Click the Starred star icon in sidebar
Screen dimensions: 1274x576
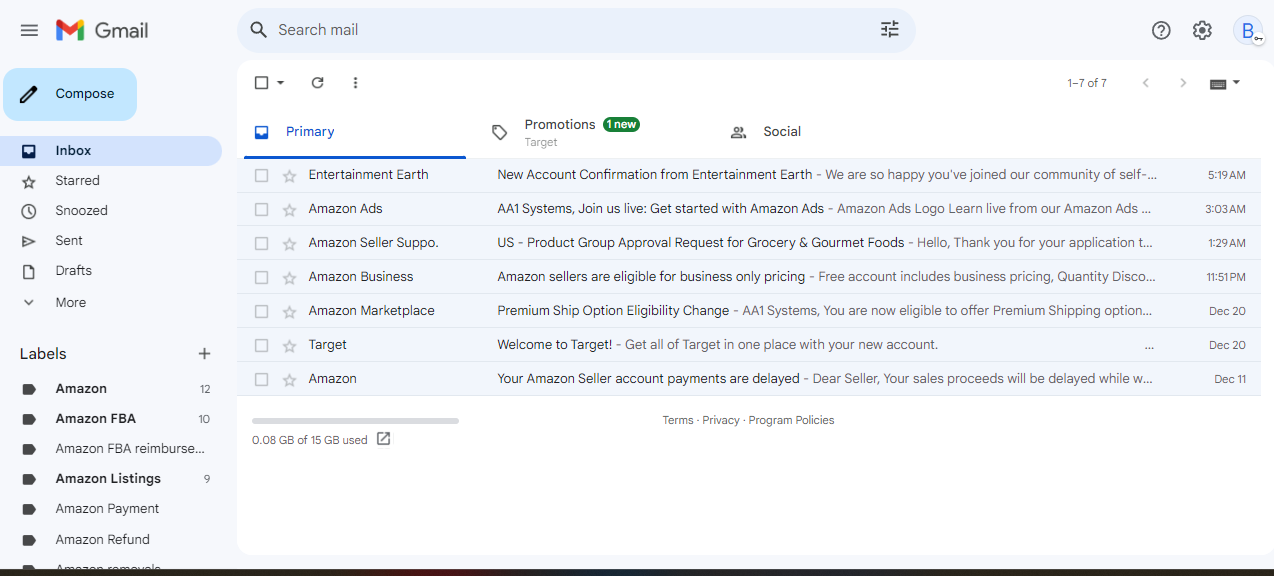(x=29, y=181)
